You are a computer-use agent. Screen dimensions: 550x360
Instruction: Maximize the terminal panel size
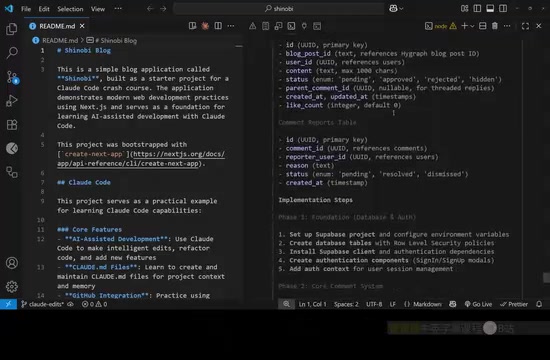(x=525, y=26)
